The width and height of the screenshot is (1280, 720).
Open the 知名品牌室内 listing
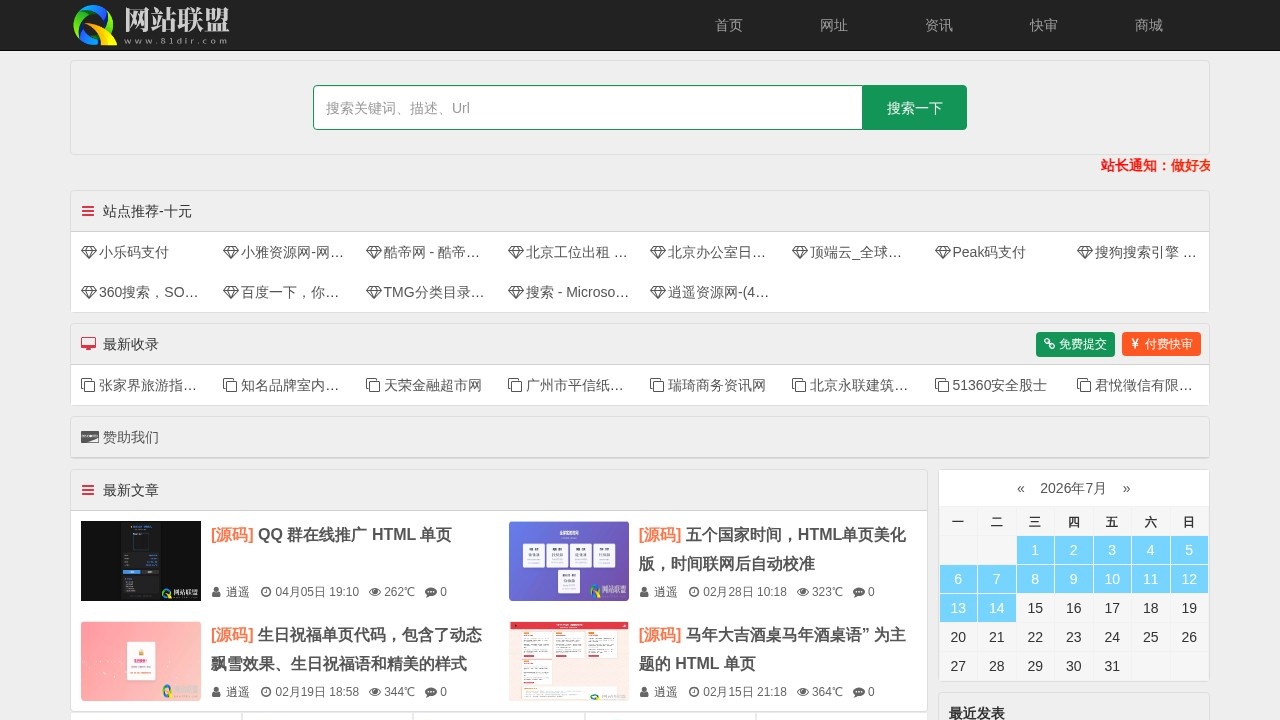click(x=282, y=385)
